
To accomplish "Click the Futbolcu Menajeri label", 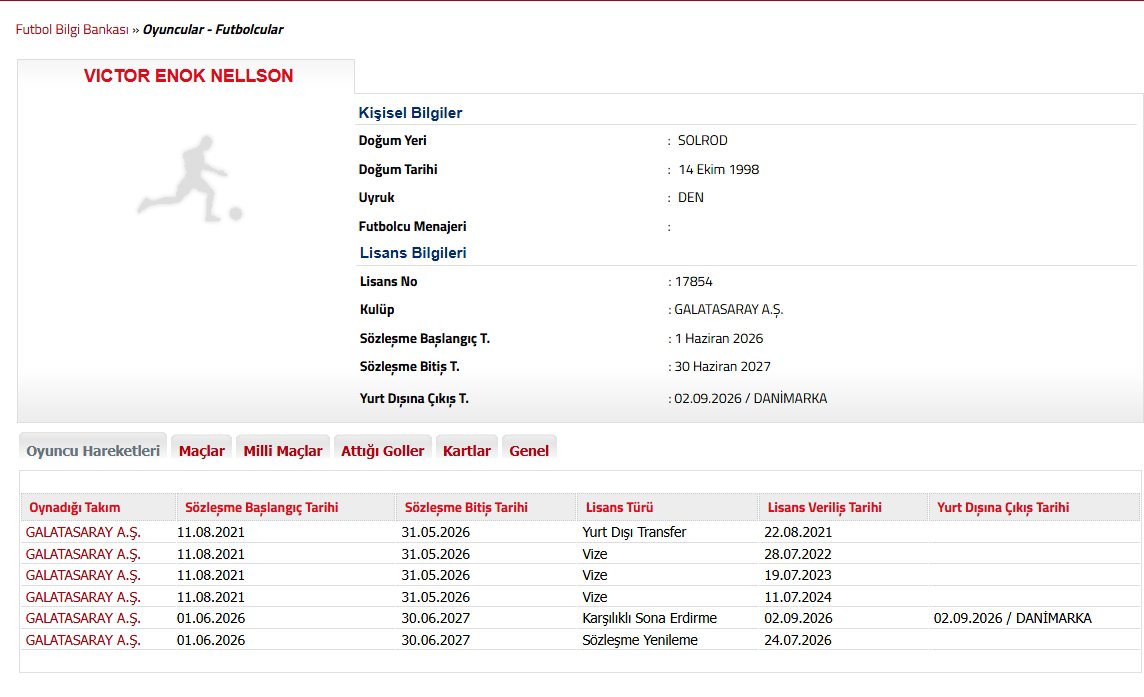I will pos(412,226).
